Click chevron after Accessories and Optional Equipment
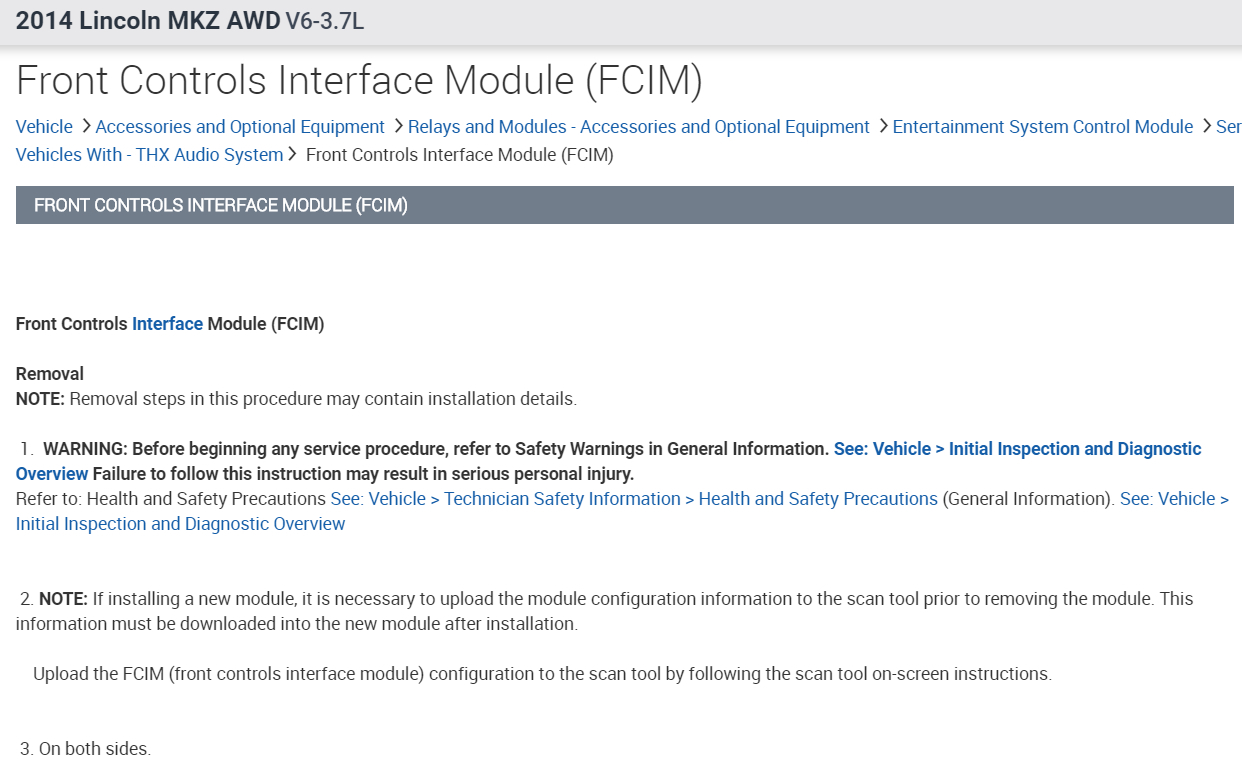This screenshot has width=1242, height=777. click(398, 127)
